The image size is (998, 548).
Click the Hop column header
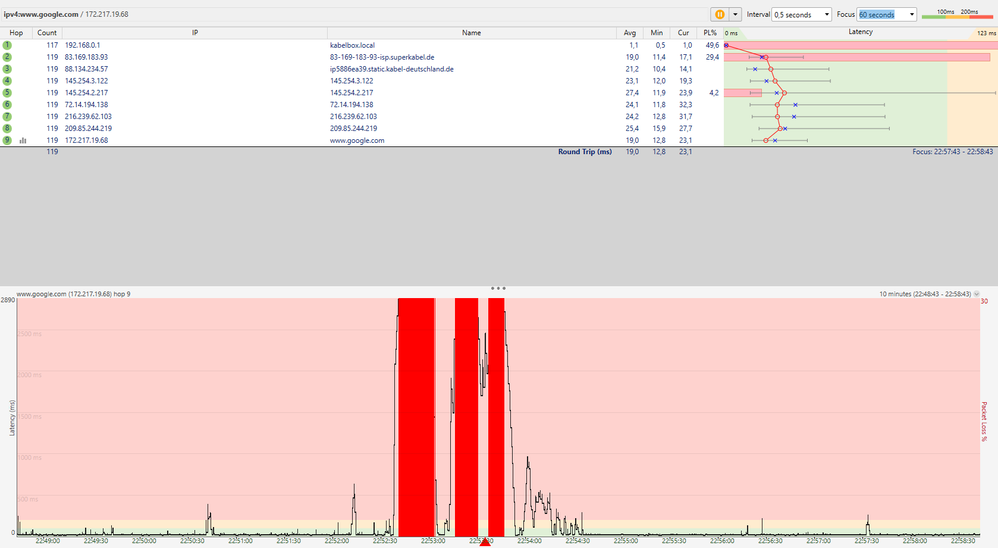[x=17, y=32]
